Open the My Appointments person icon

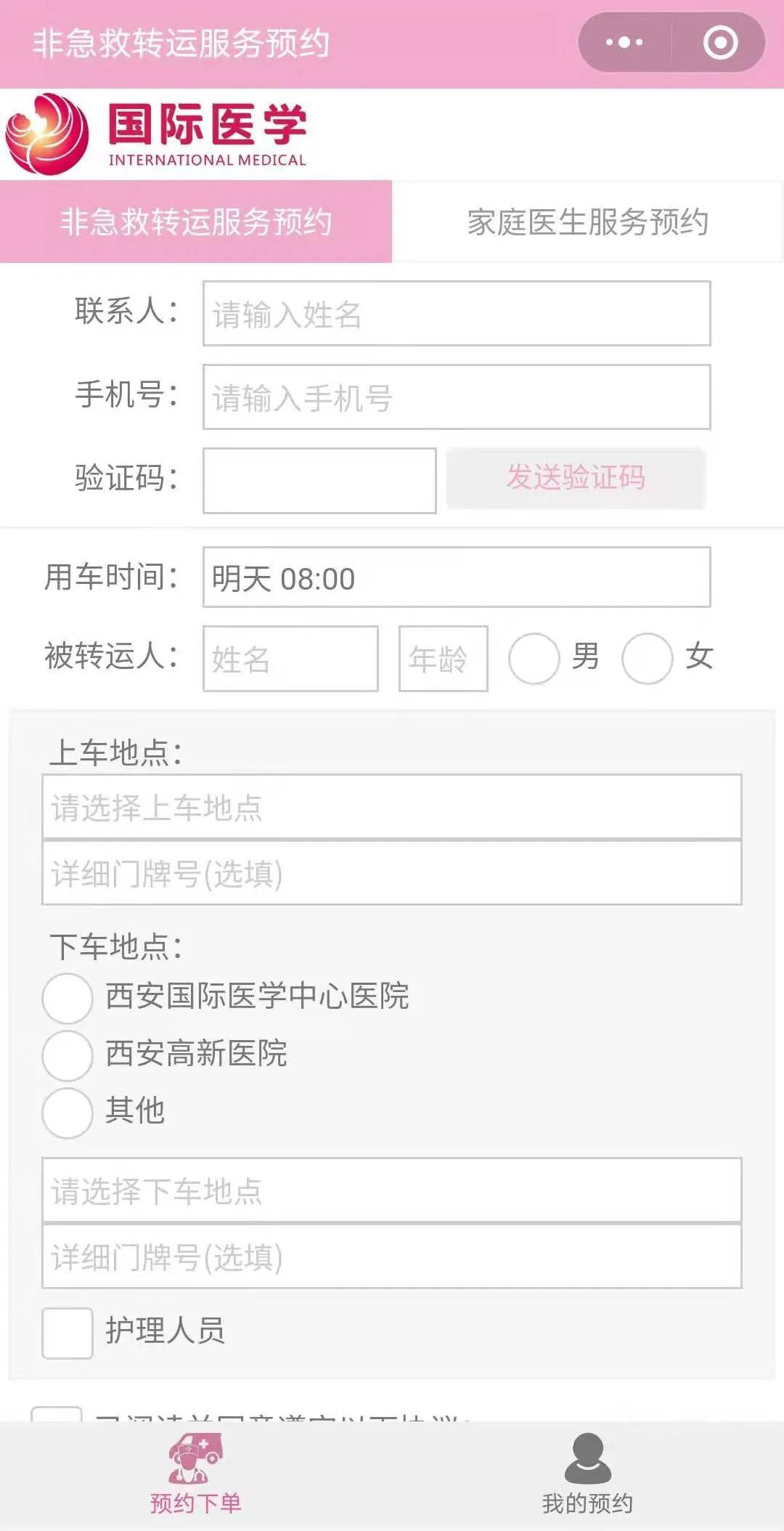587,1458
